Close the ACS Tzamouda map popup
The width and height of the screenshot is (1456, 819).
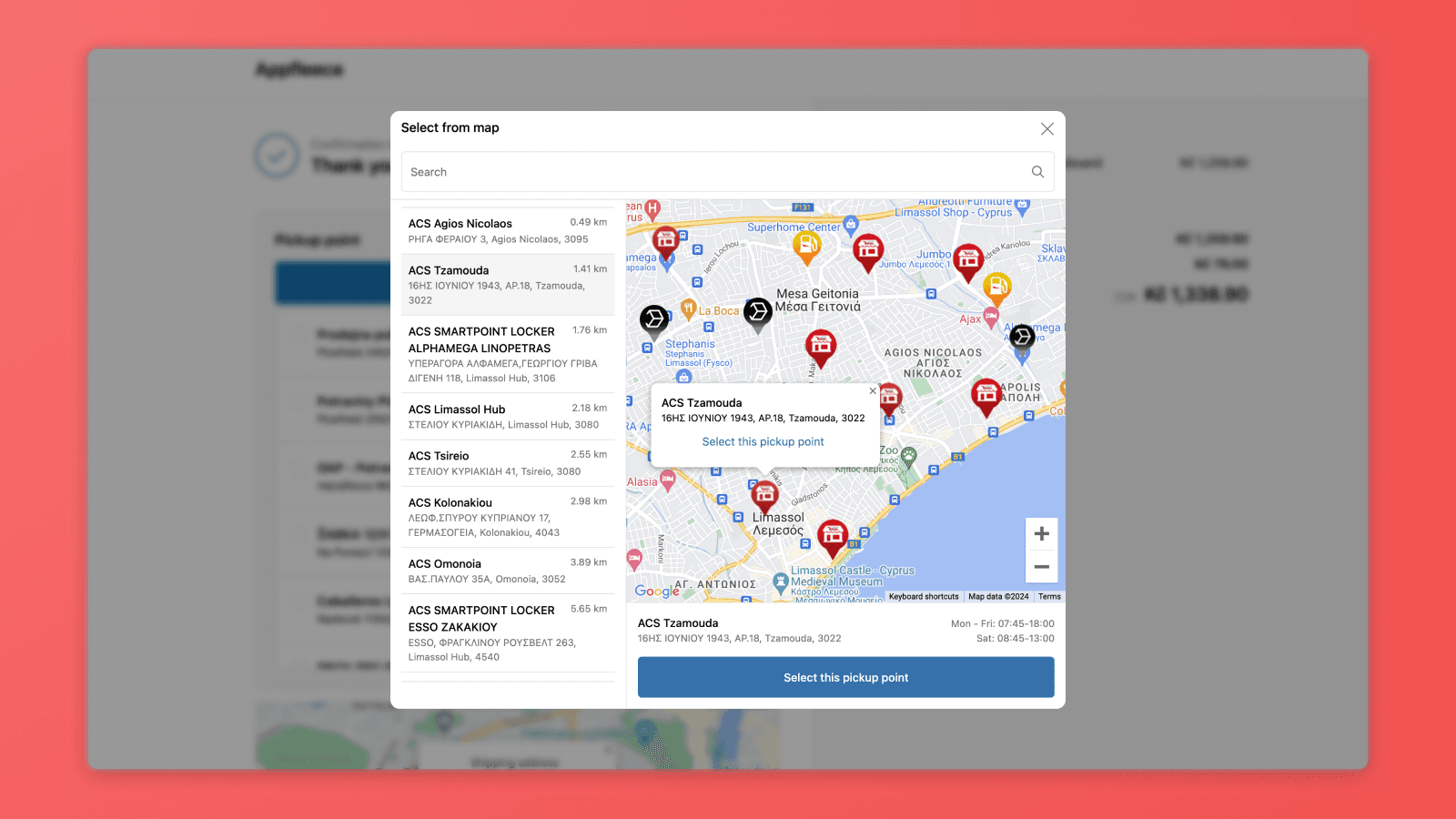click(873, 391)
